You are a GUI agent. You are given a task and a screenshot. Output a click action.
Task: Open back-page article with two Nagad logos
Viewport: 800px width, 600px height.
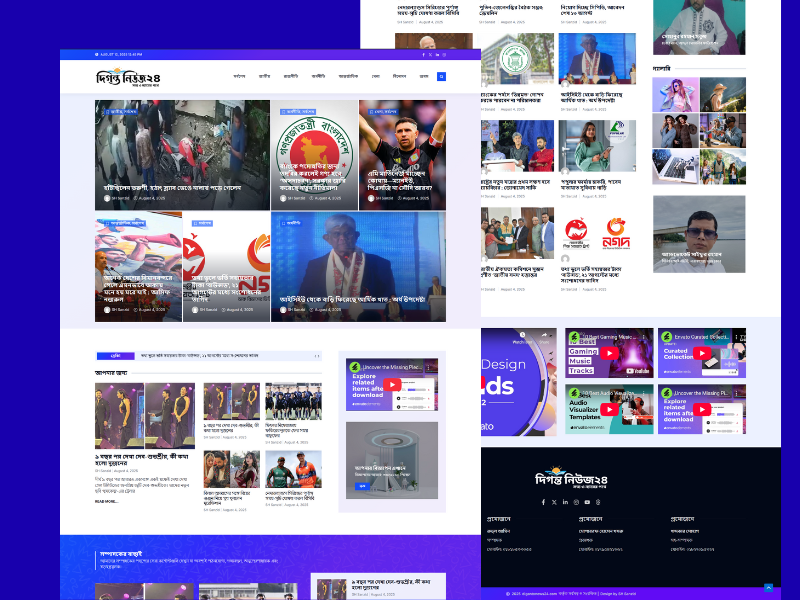[x=597, y=233]
